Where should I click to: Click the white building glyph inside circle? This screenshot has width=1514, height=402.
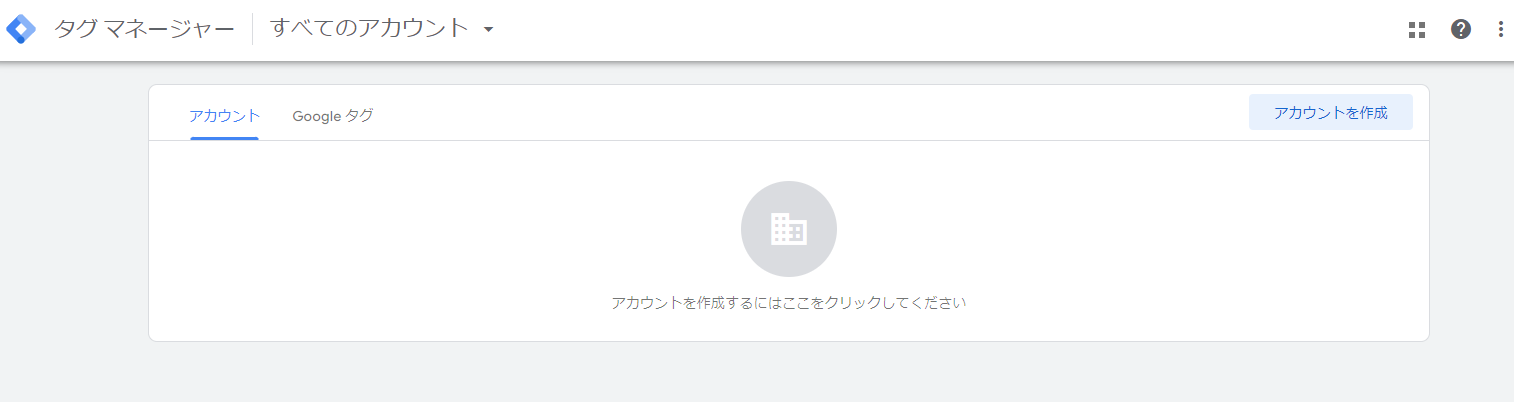coord(788,229)
